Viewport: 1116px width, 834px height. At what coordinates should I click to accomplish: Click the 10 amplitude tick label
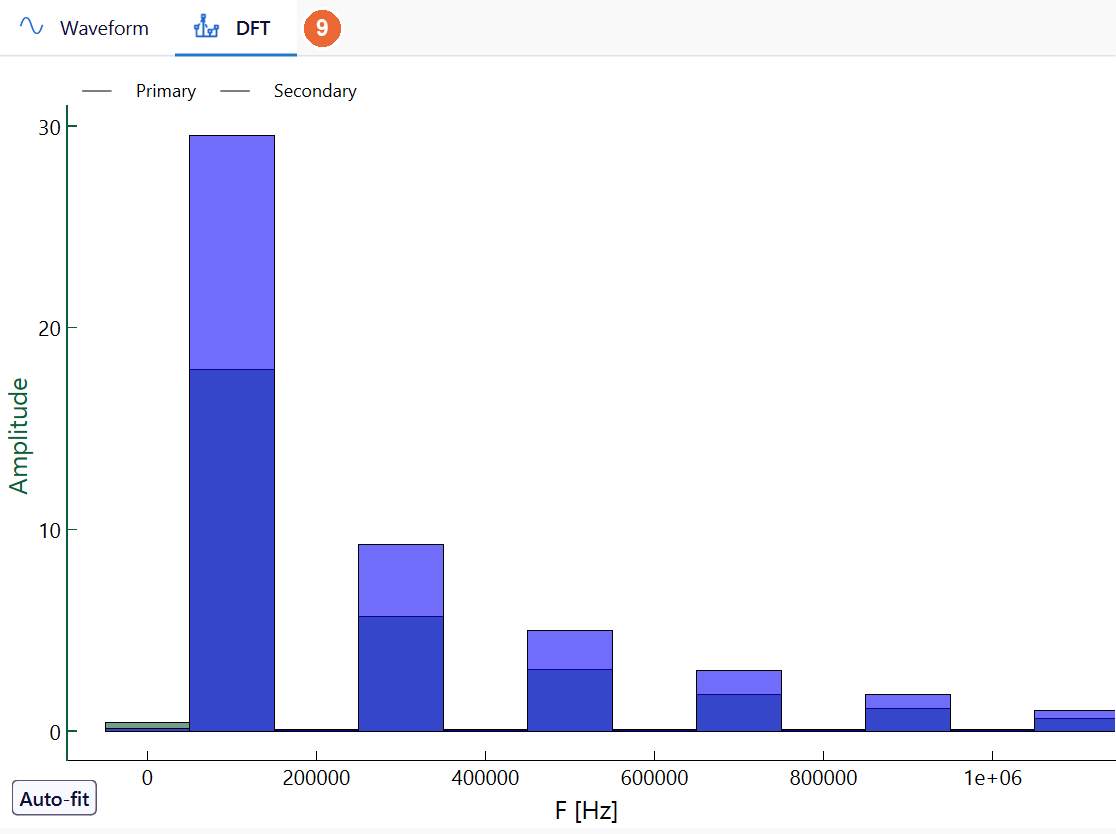[x=49, y=531]
